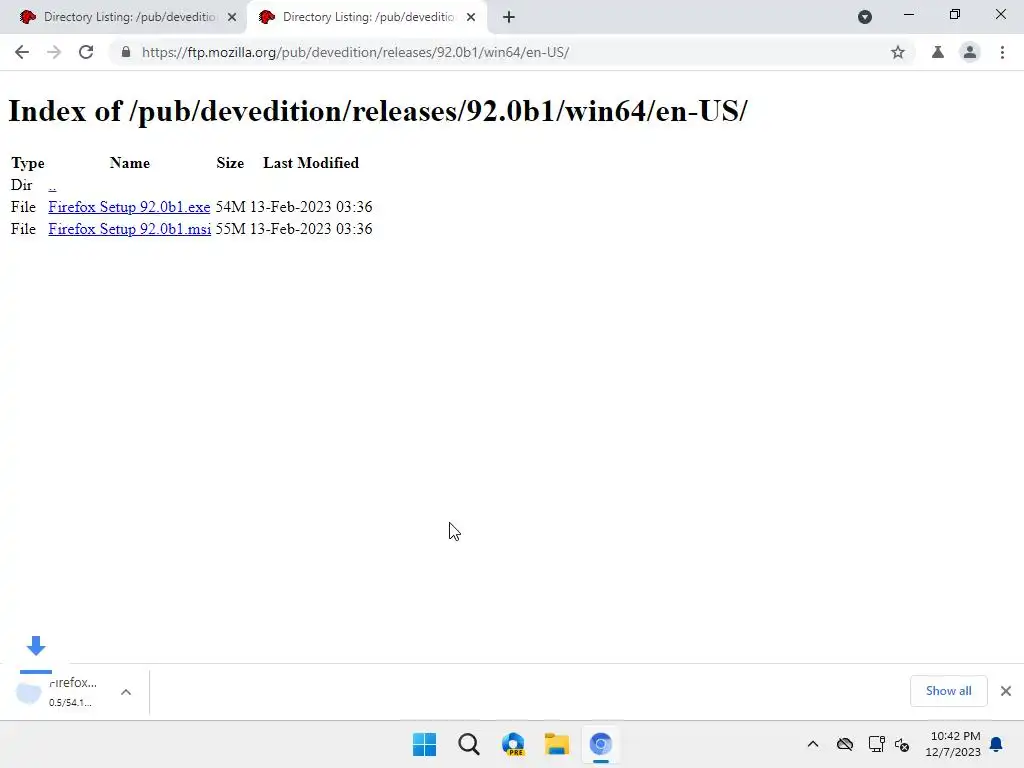The image size is (1024, 768).
Task: Open the tab search dropdown
Action: (x=865, y=17)
